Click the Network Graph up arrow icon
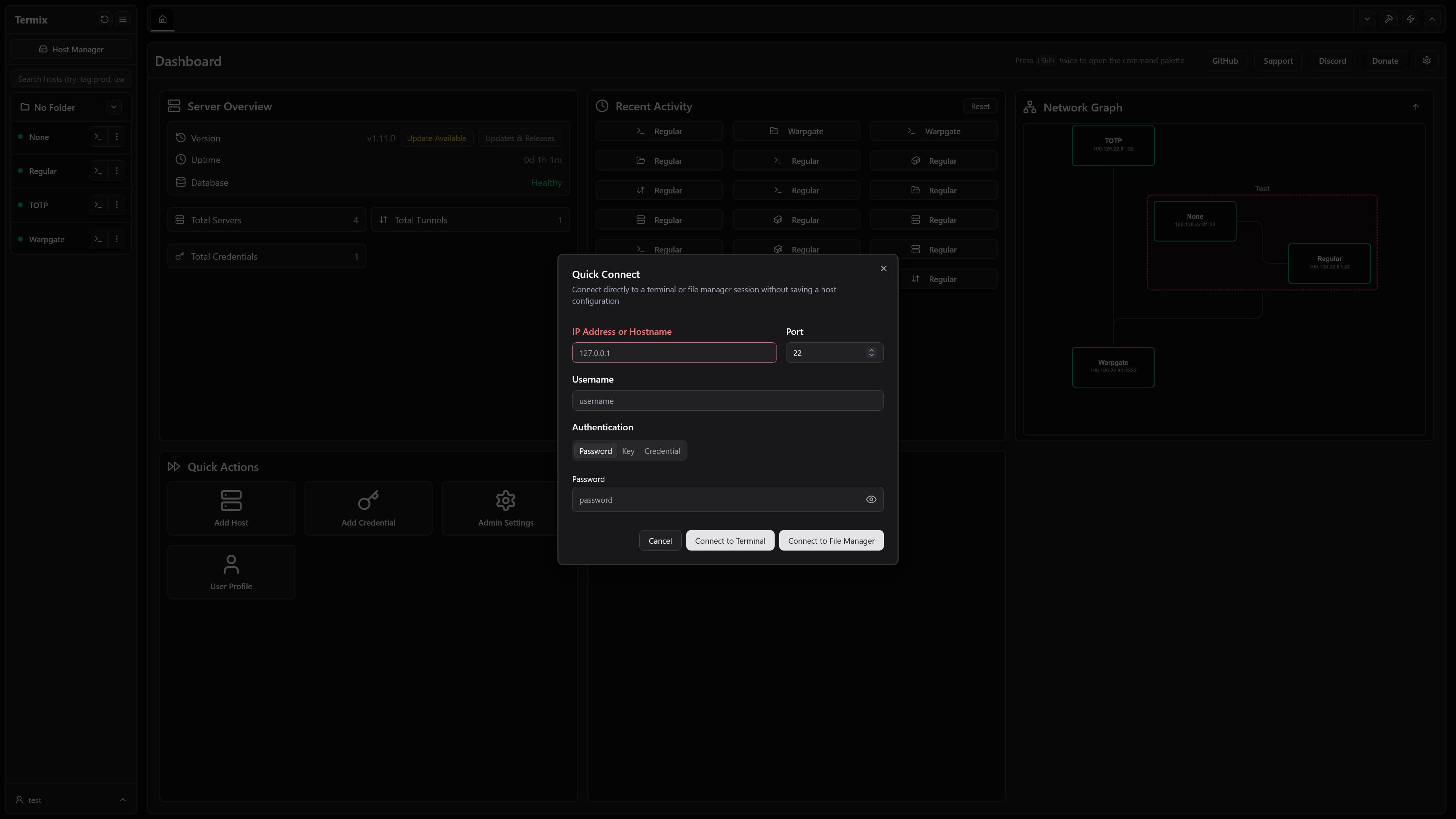1456x819 pixels. pos(1416,107)
